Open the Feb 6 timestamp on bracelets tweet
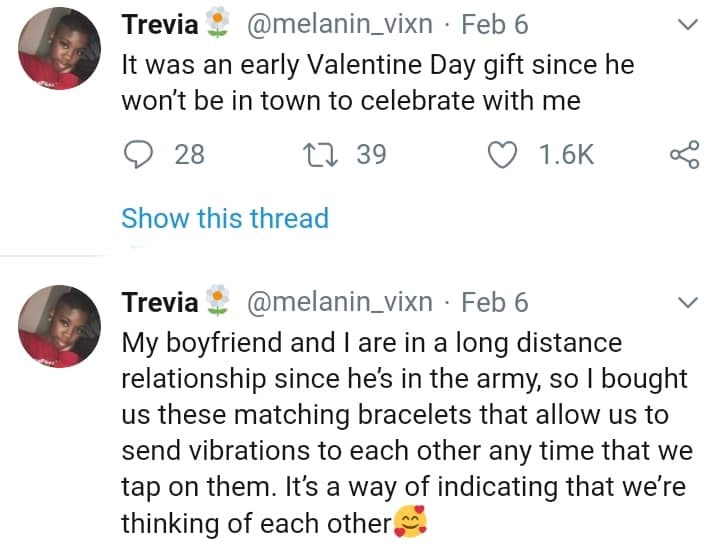This screenshot has height=559, width=720. (x=494, y=302)
